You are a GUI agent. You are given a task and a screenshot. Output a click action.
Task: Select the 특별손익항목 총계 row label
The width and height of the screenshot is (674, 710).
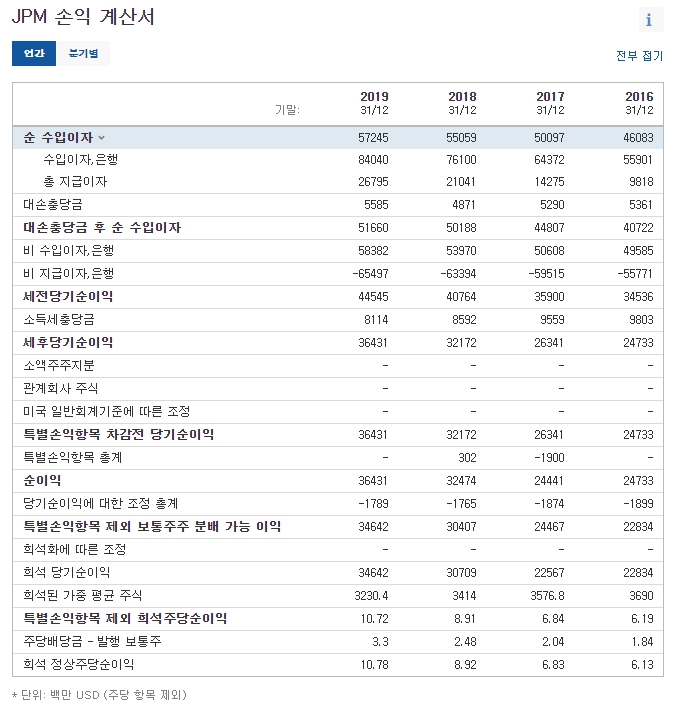72,457
